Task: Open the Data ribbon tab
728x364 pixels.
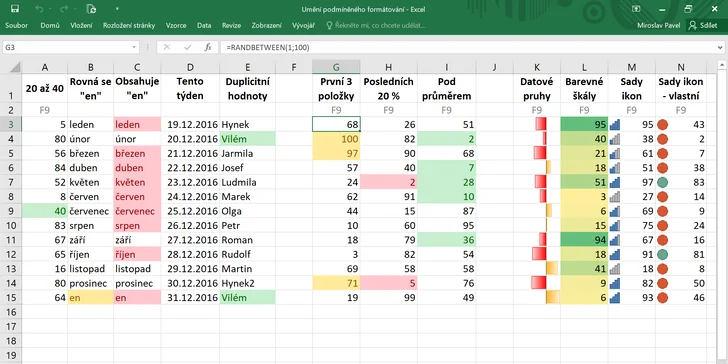Action: (x=204, y=26)
